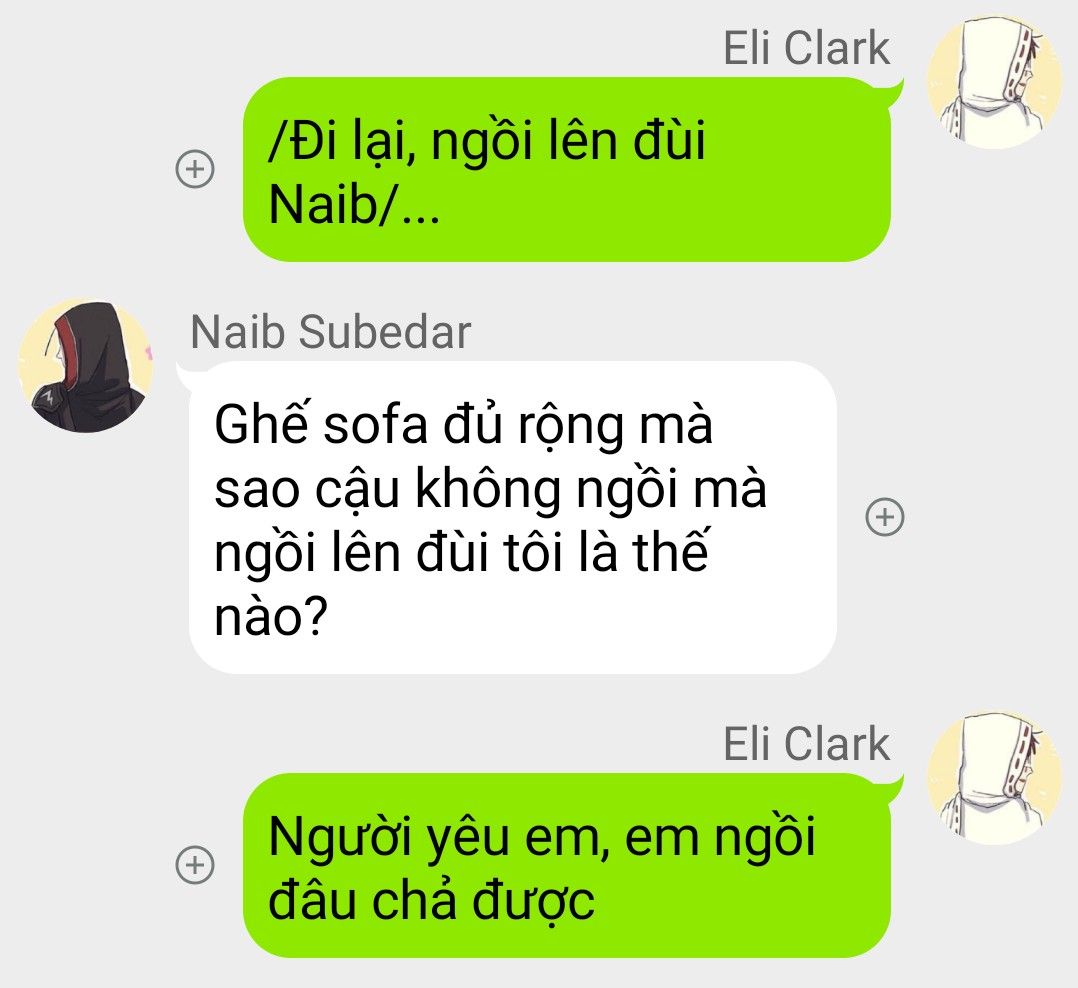1078x988 pixels.
Task: Tap the plus icon beside Eli's first message
Action: (195, 169)
